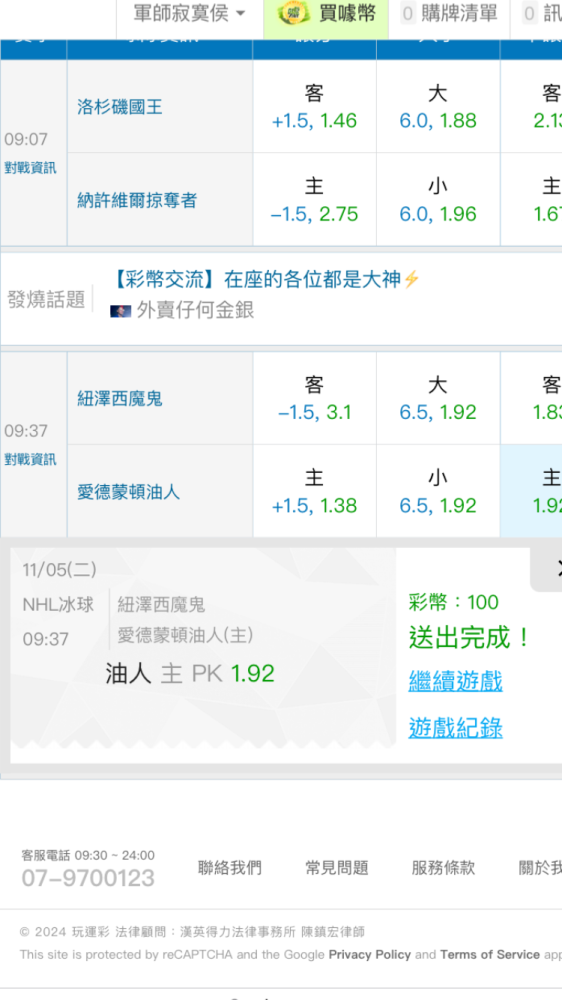Click the 外賣仔何金銀 avatar thumbnail
Viewport: 562px width, 1000px height.
121,311
